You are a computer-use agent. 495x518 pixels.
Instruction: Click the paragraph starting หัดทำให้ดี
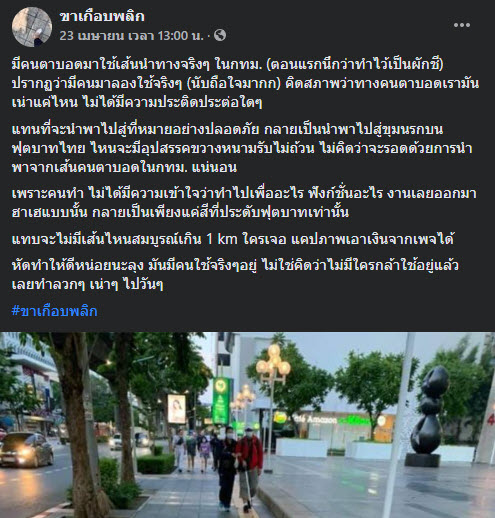(x=235, y=275)
